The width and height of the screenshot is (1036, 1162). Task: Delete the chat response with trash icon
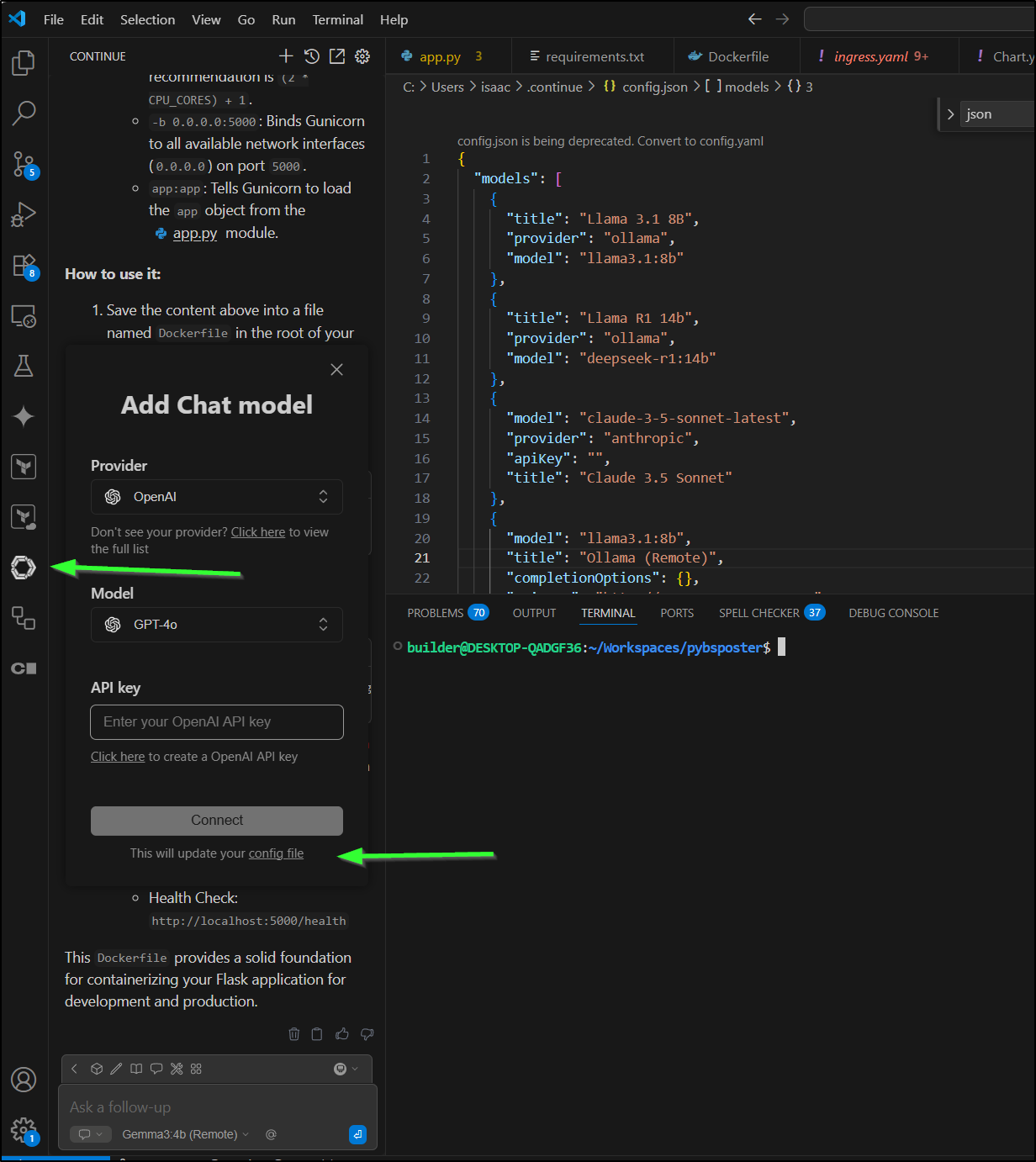tap(294, 1034)
